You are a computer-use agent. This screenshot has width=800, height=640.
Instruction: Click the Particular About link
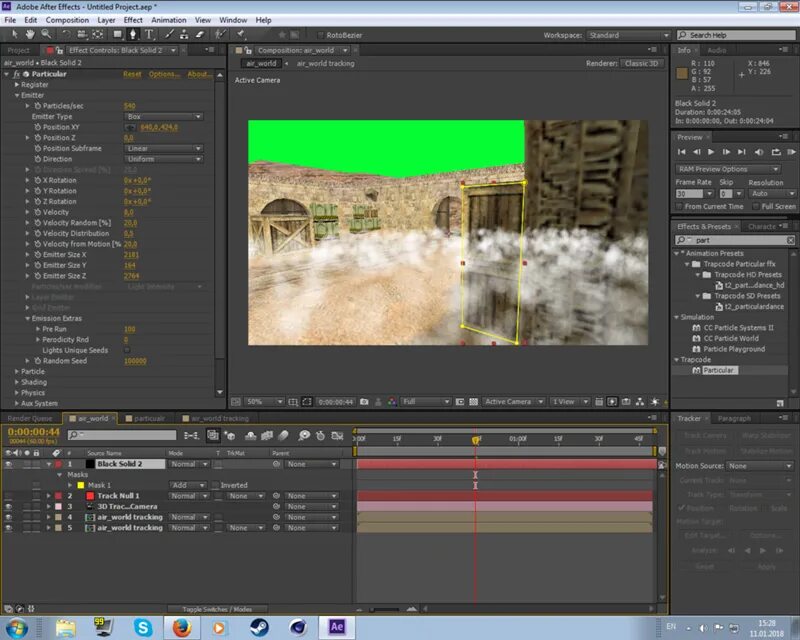[x=199, y=74]
